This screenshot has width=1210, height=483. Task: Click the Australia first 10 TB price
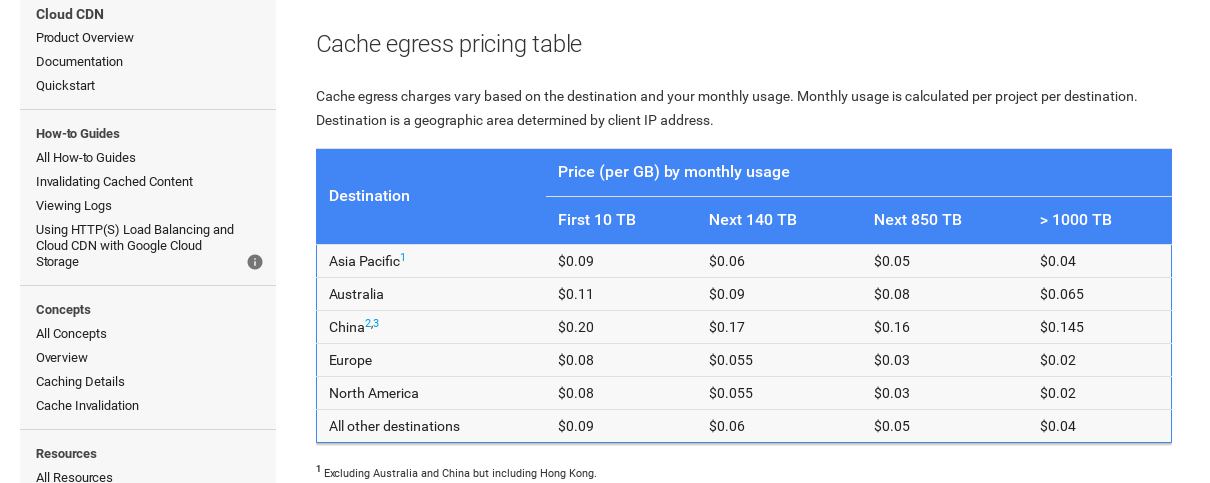click(x=576, y=294)
